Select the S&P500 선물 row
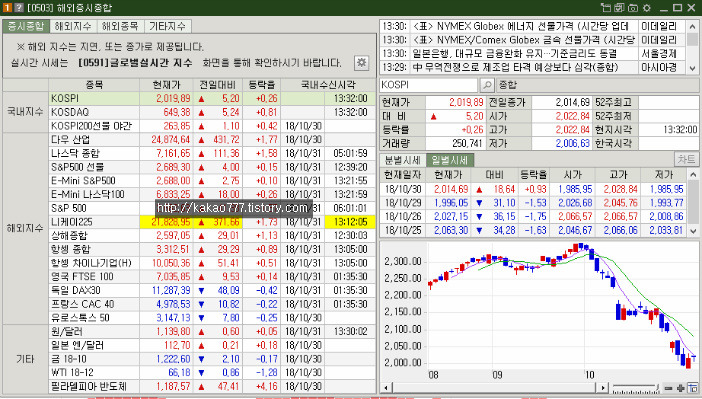 coord(212,167)
